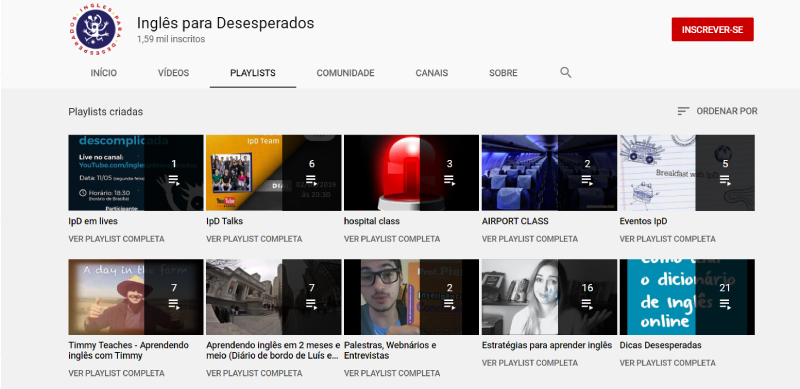The width and height of the screenshot is (800, 389).
Task: Click playlist queue icon on Aprendendo inglês em 2 meses
Action: click(312, 304)
